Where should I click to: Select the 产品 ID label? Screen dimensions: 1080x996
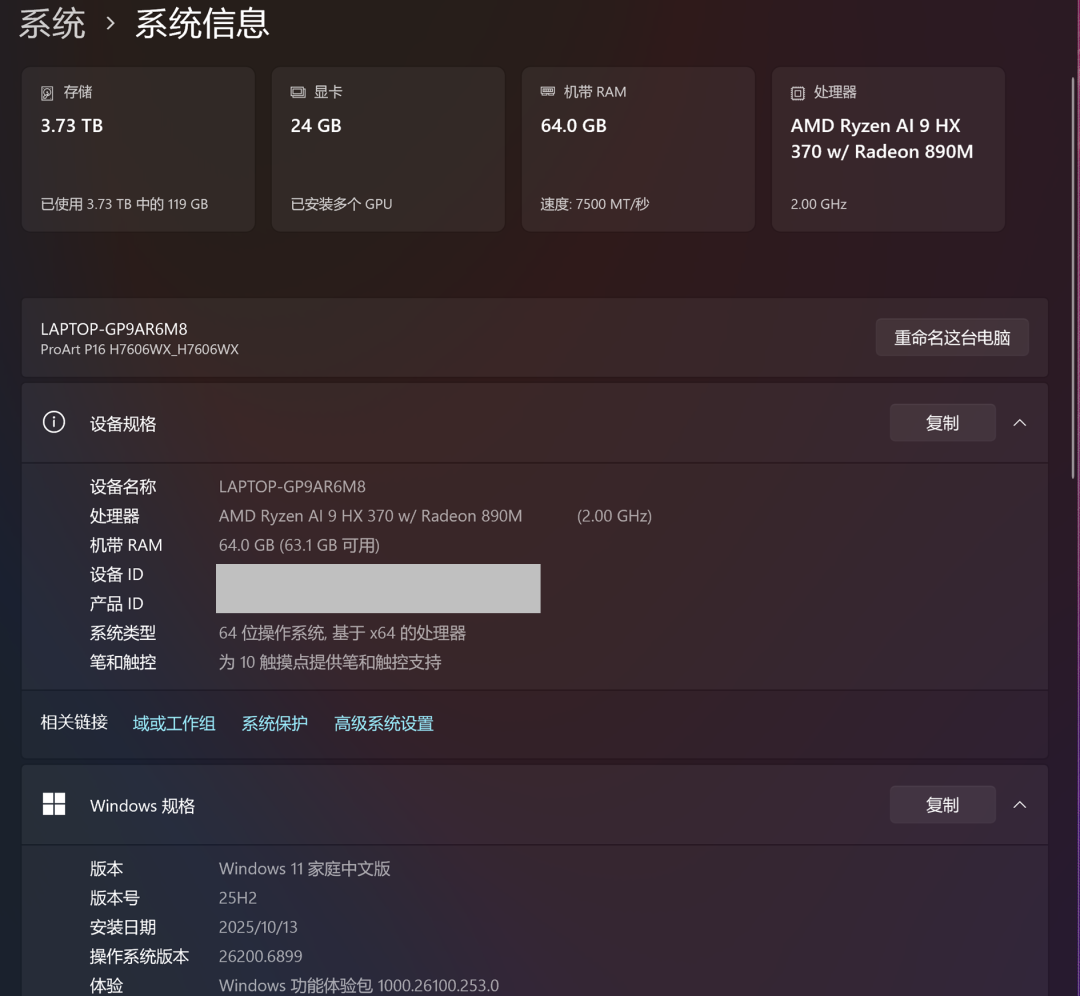click(116, 603)
